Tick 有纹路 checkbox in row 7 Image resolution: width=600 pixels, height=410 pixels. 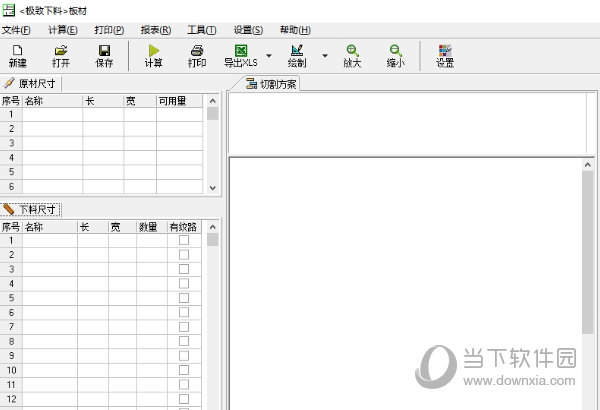coord(184,327)
